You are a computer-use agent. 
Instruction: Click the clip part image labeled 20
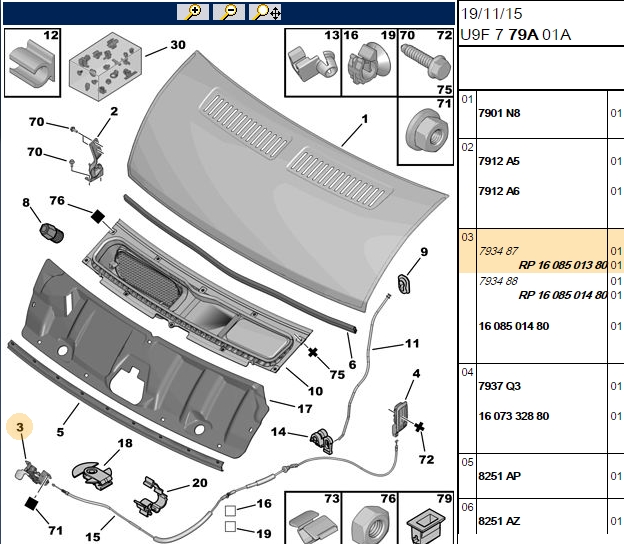[x=151, y=496]
